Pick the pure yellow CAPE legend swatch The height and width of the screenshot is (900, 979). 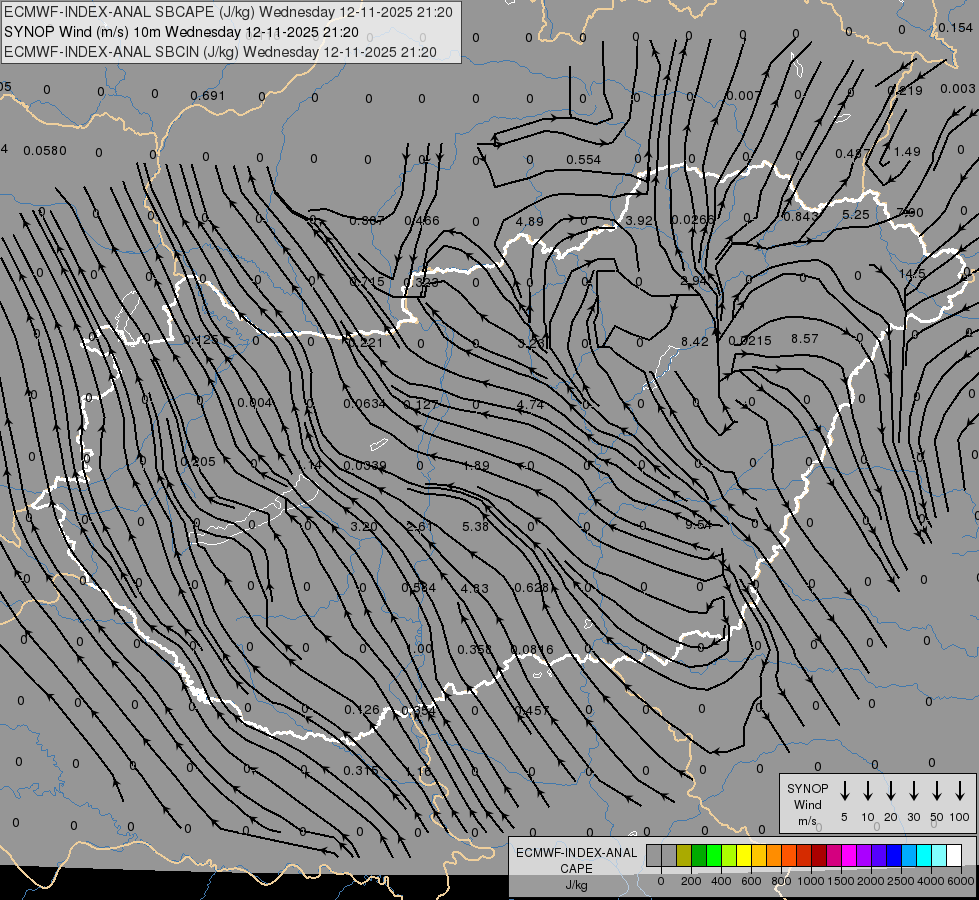click(744, 855)
